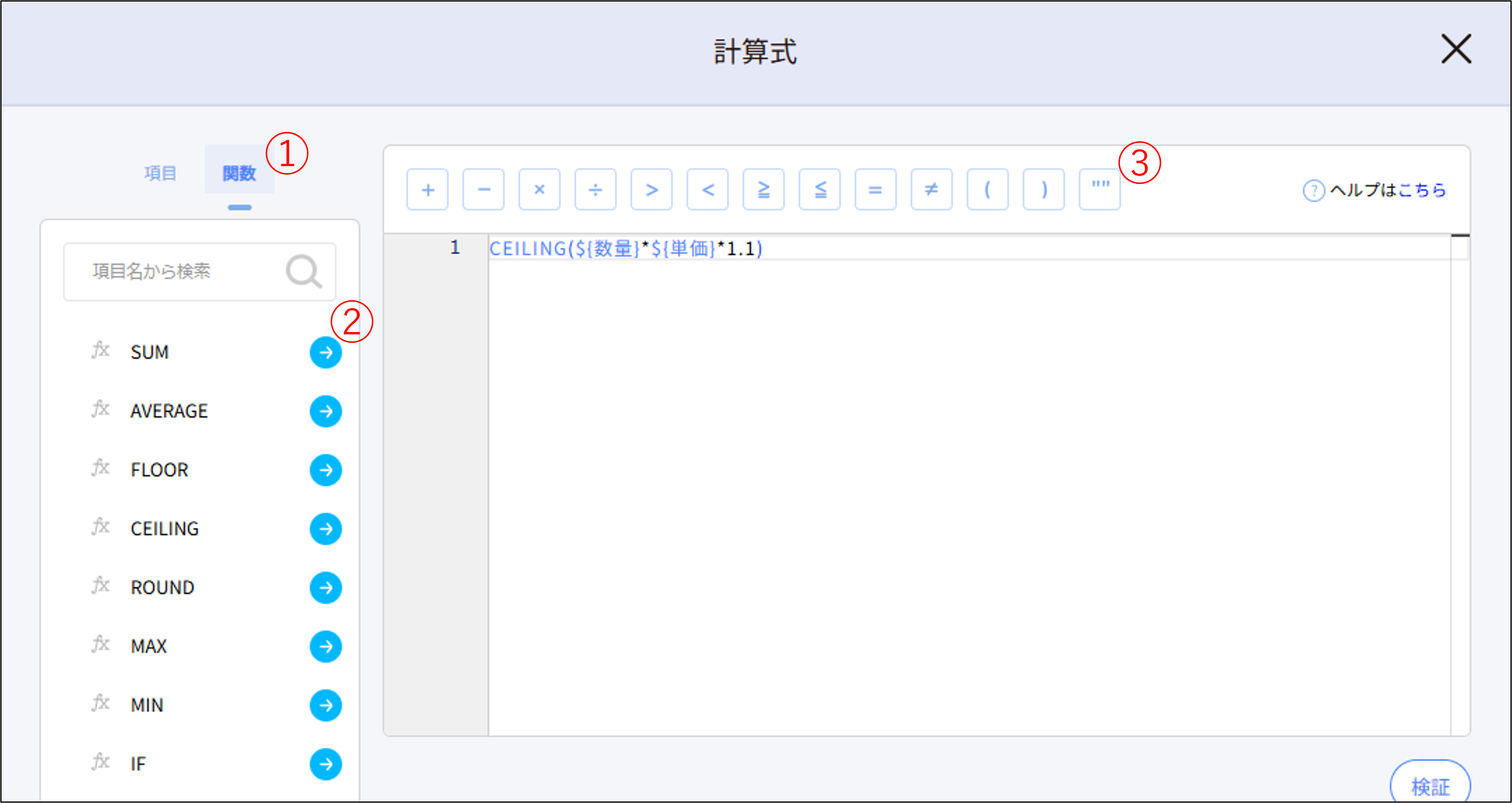Screen dimensions: 1512x803
Task: Select the 関数 tab
Action: tap(239, 173)
